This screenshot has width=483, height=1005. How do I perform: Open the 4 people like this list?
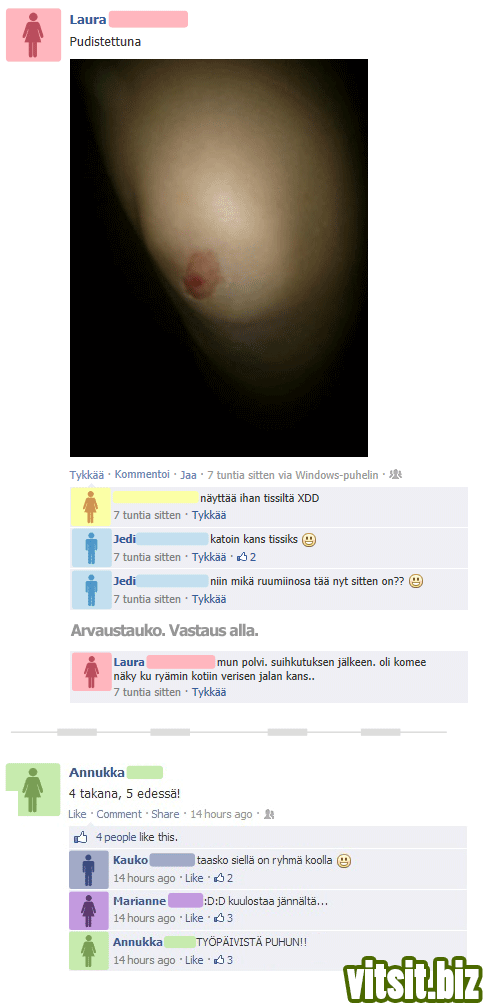click(x=136, y=837)
